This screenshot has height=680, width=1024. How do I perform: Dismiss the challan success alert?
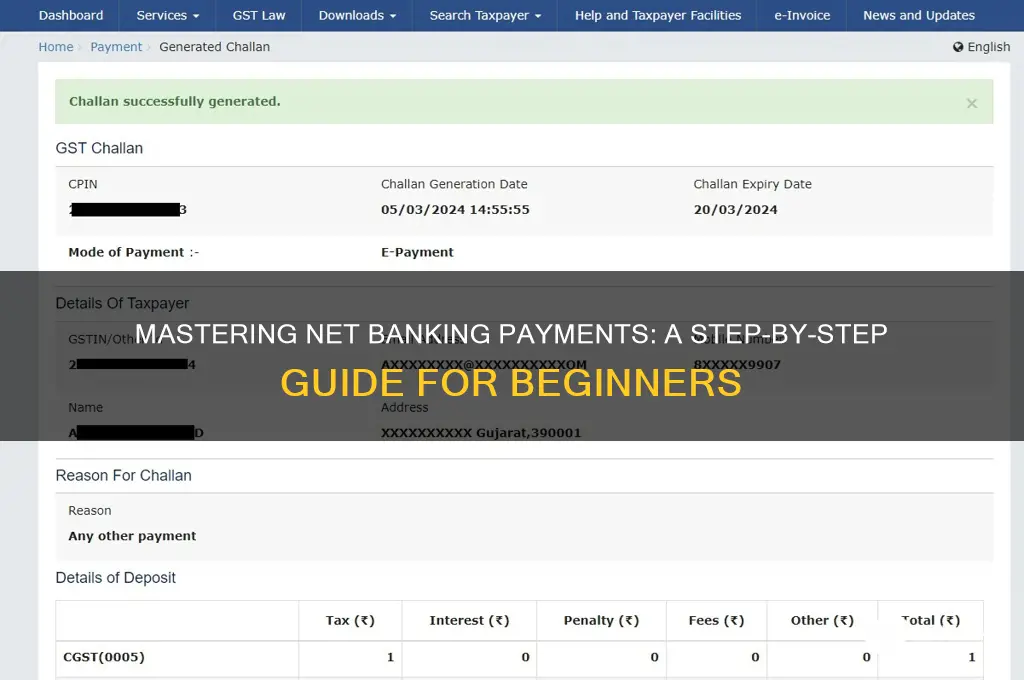tap(972, 103)
